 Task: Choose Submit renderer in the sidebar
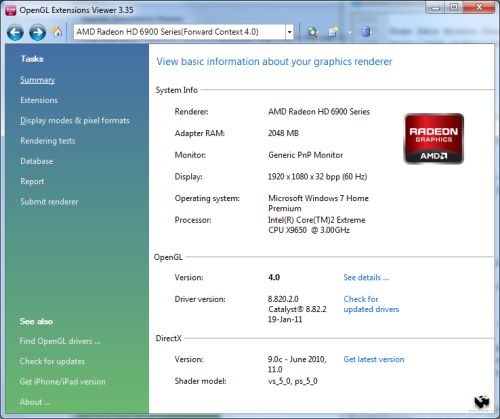pyautogui.click(x=49, y=202)
